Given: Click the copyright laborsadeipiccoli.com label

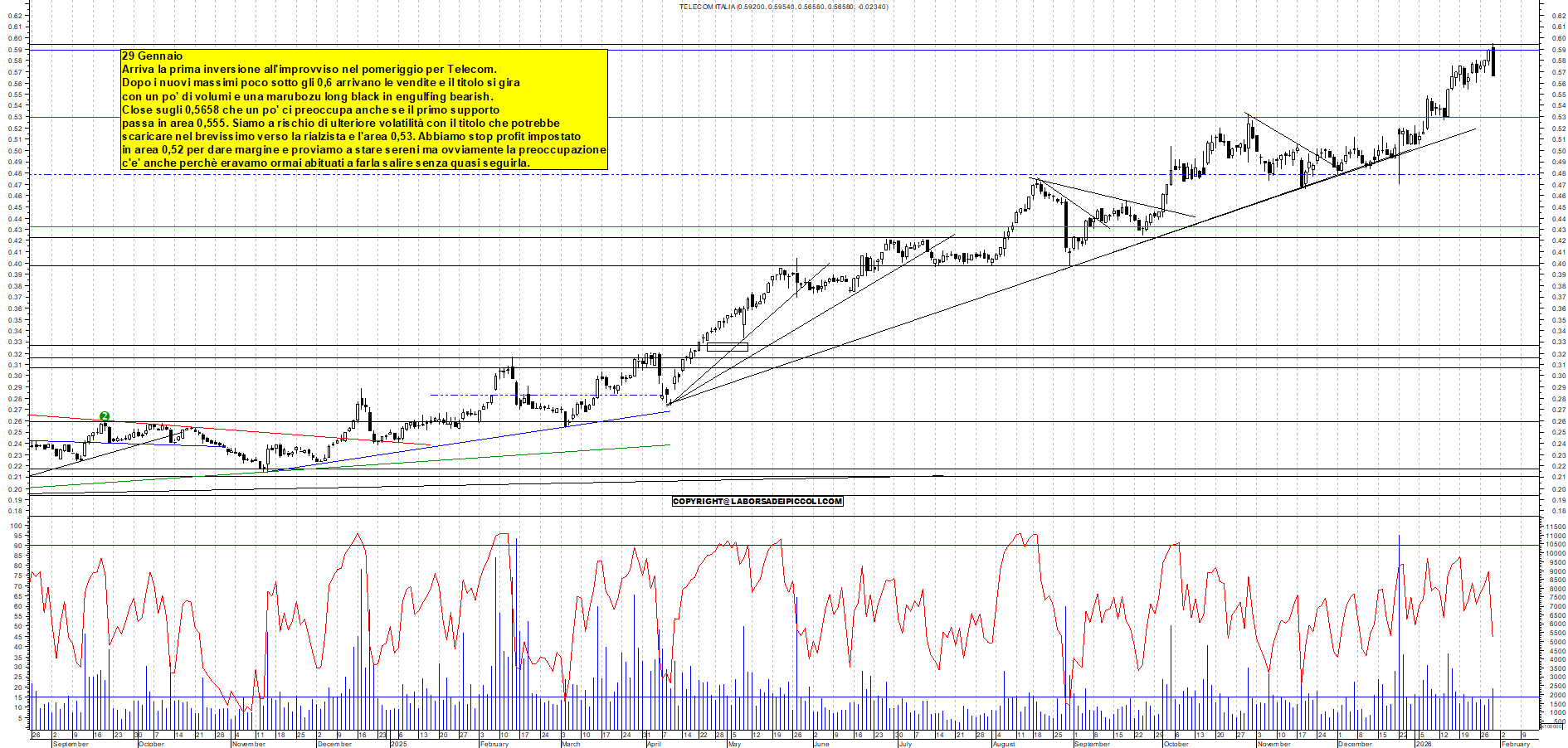Looking at the screenshot, I should coord(757,501).
